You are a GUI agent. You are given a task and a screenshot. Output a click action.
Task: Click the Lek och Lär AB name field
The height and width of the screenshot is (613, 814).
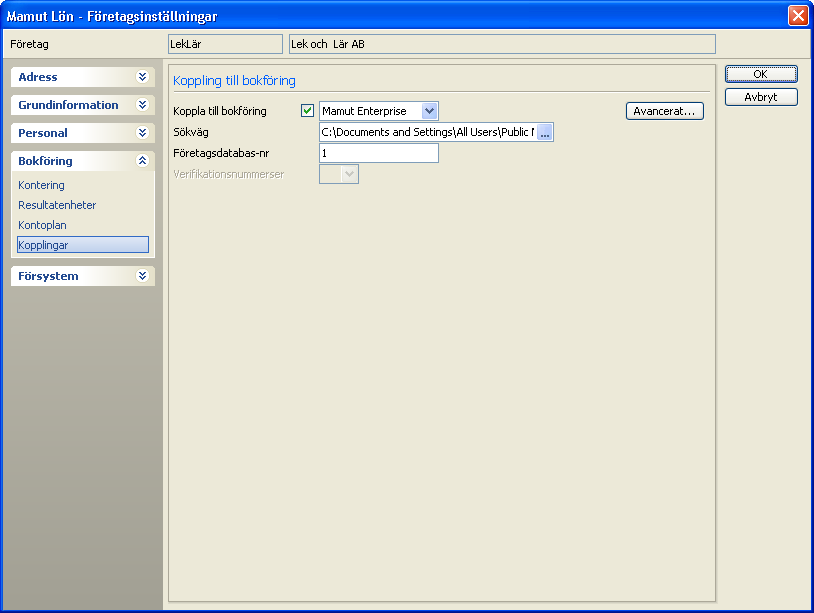coord(502,44)
